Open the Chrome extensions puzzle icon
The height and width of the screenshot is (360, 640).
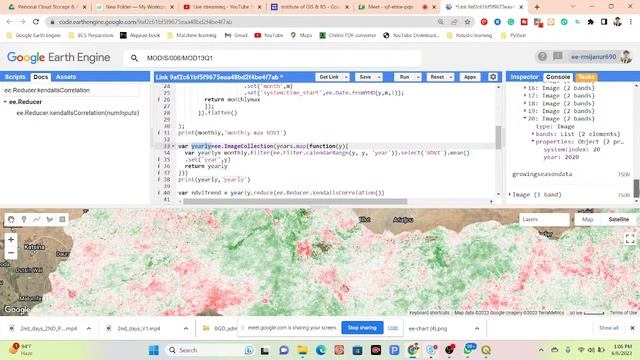(x=591, y=22)
